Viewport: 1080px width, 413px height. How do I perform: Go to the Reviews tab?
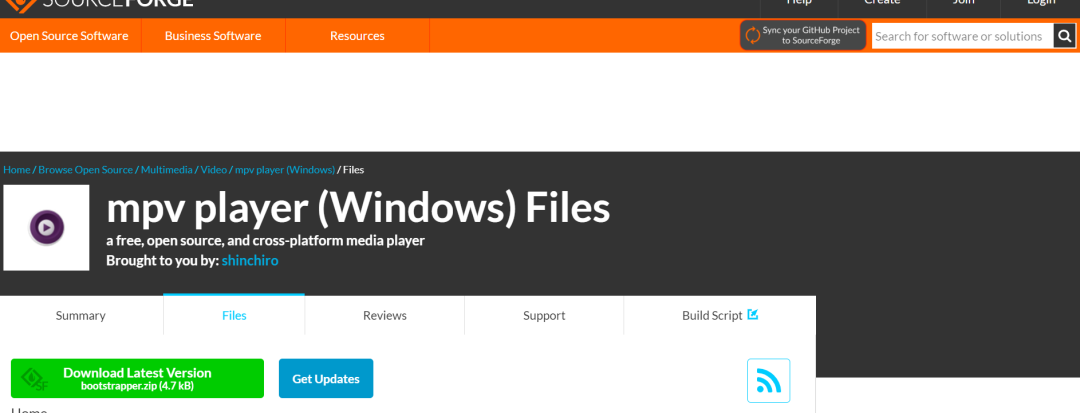[385, 315]
